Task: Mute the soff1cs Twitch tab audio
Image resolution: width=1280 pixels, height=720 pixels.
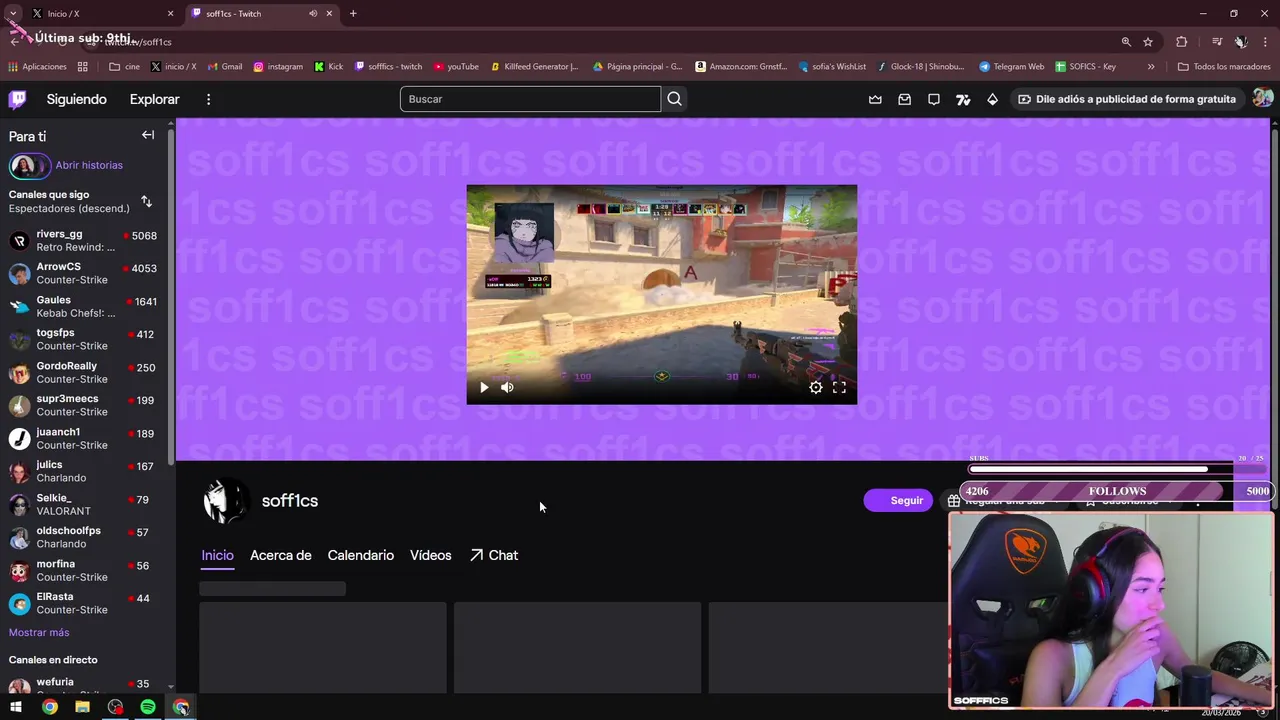Action: [x=313, y=13]
